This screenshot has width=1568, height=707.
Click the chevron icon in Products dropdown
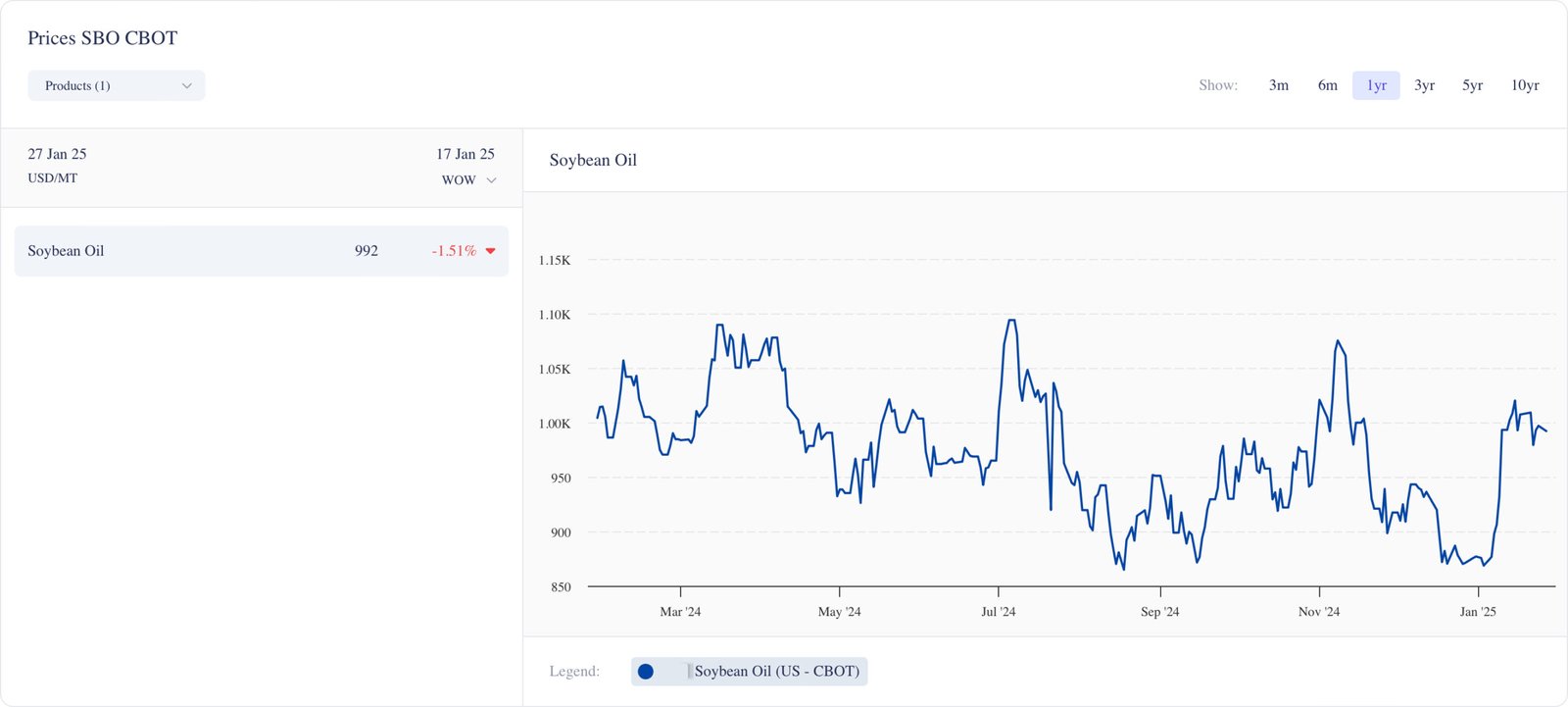187,86
